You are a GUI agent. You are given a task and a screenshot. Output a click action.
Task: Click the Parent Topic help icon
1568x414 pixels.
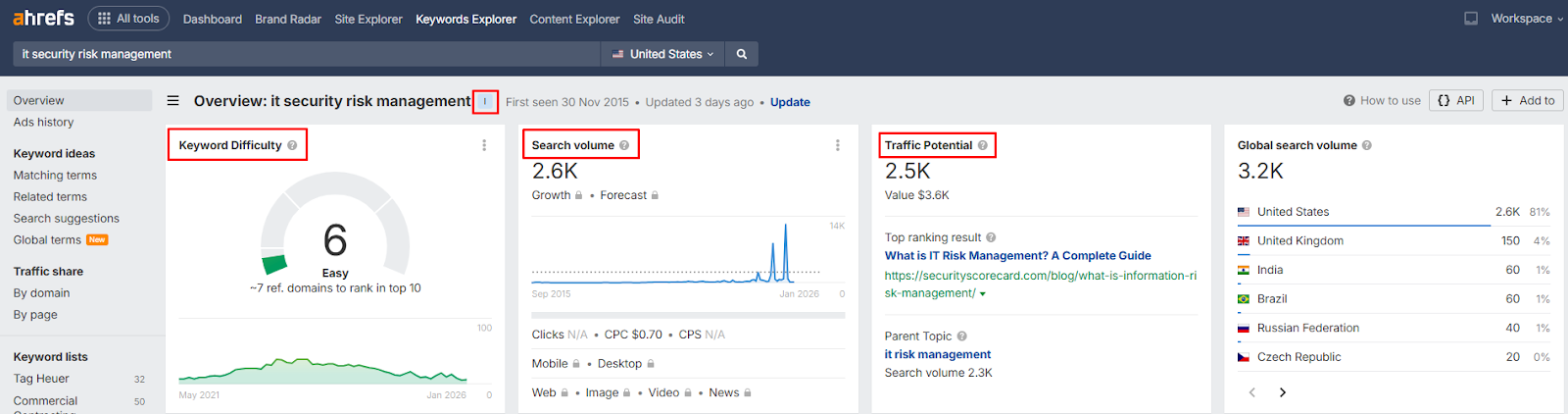(961, 336)
